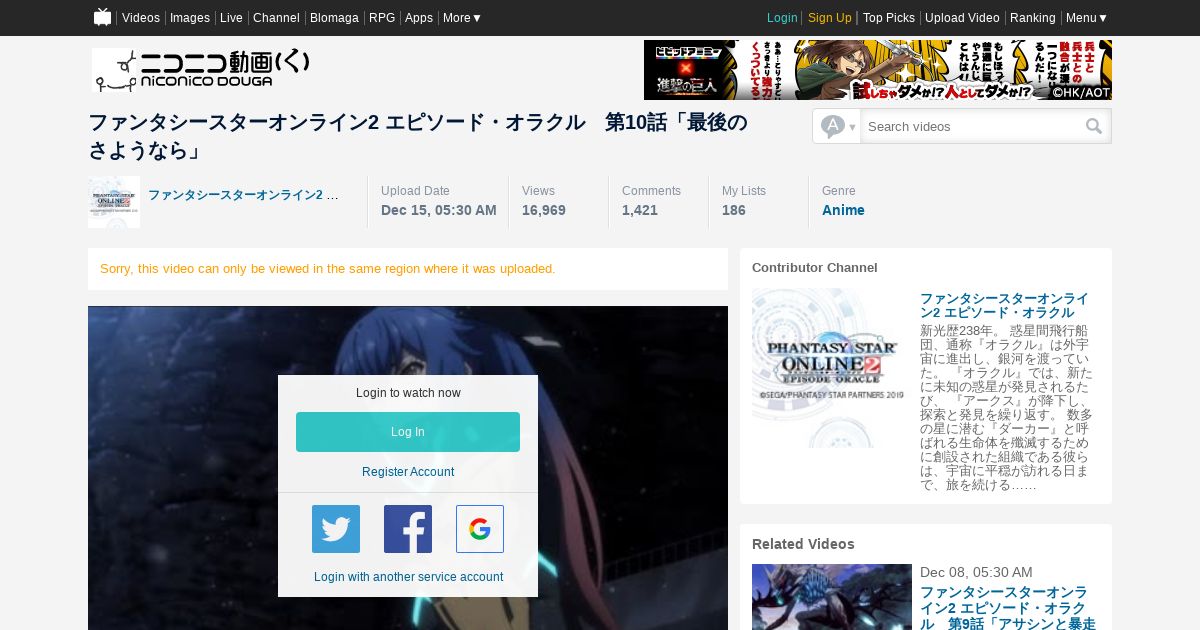Click the My Lists count 186
The width and height of the screenshot is (1200, 630).
point(734,210)
